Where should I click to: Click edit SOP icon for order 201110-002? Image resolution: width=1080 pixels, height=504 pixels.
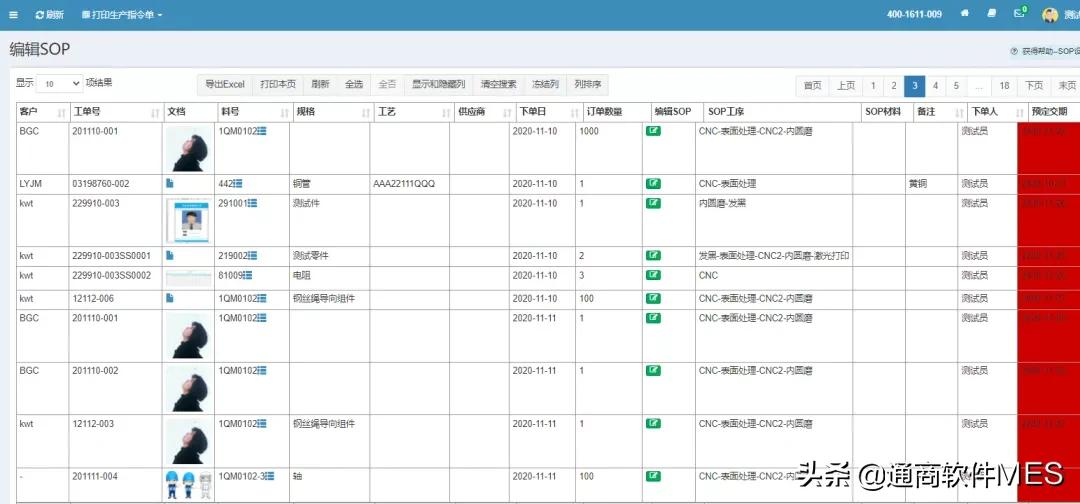[653, 370]
